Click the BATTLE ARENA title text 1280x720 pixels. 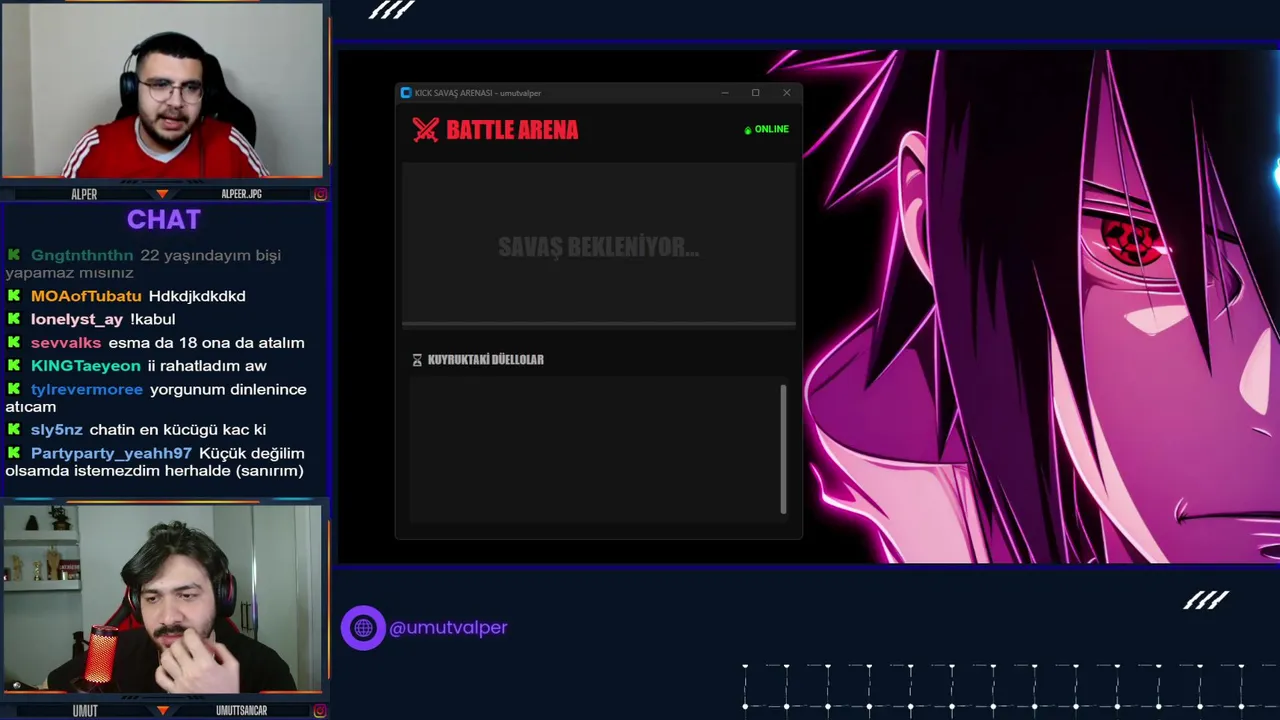(512, 130)
